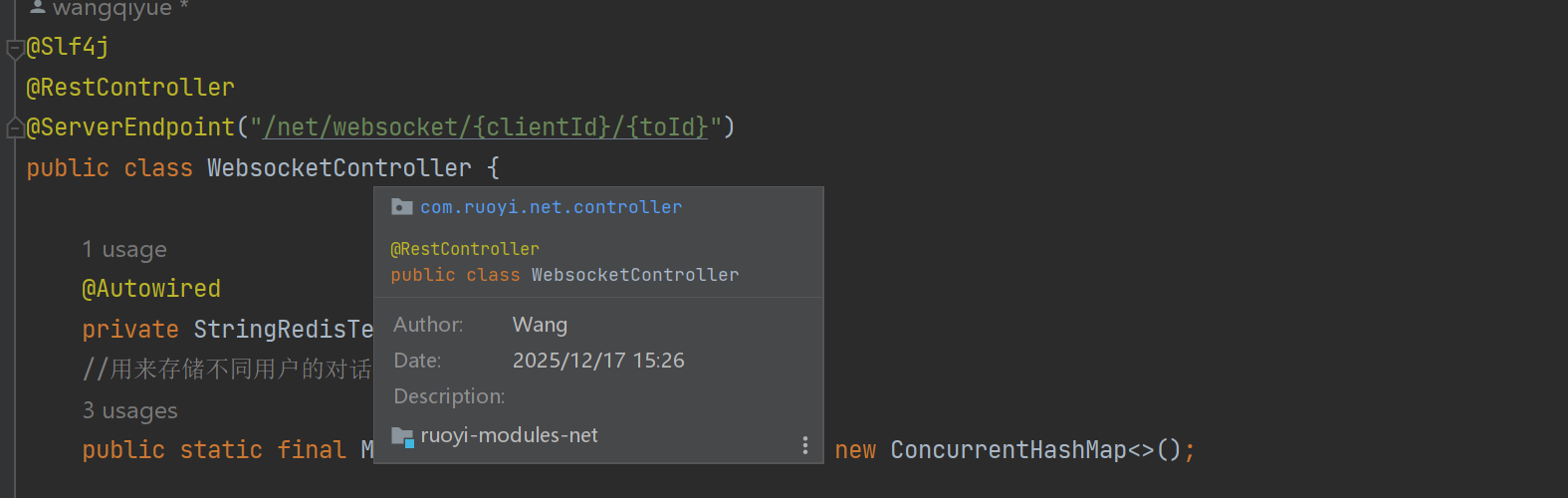The image size is (1568, 498).
Task: Click the author person icon beside wangqiyue
Action: pyautogui.click(x=38, y=8)
